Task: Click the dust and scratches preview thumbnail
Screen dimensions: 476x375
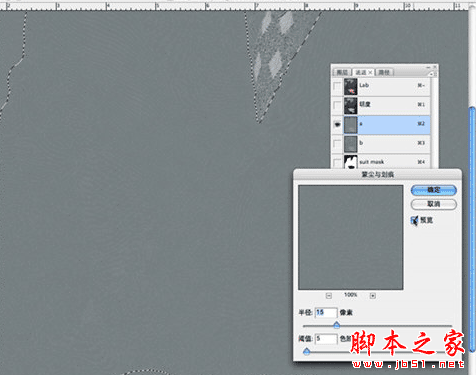Action: (351, 237)
